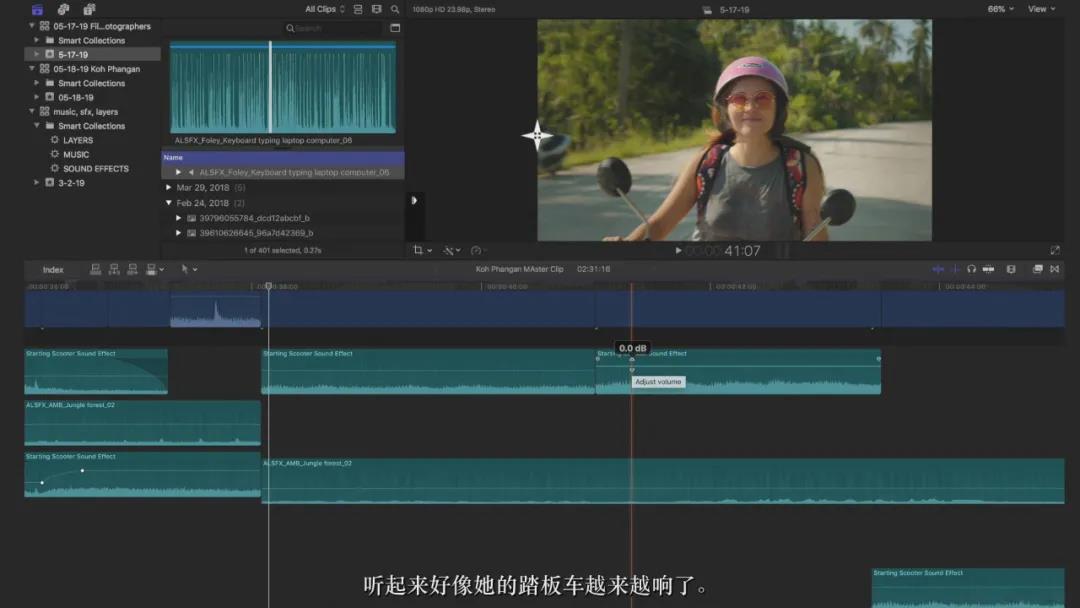Toggle solo with the headphones icon

pyautogui.click(x=971, y=269)
